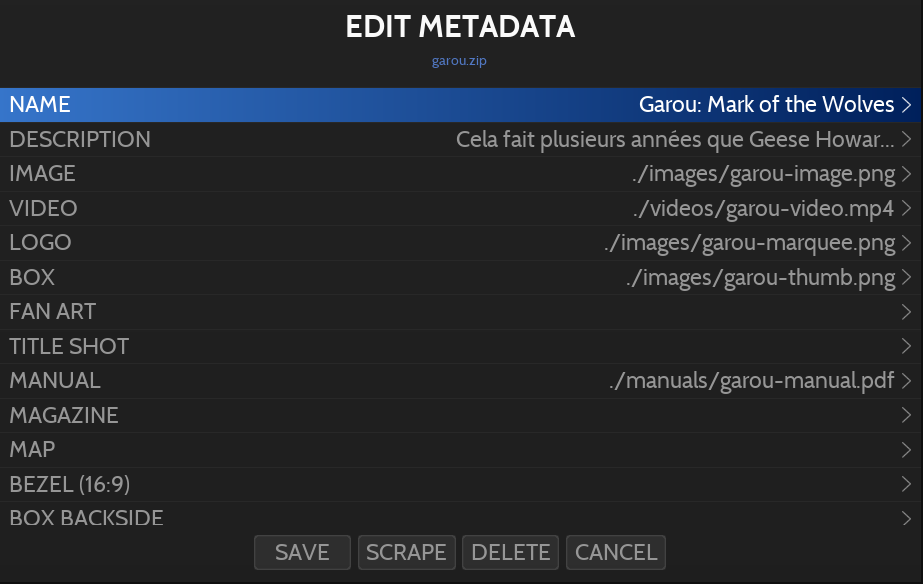Click the MANUAL row arrow icon
The height and width of the screenshot is (584, 923).
tap(906, 381)
